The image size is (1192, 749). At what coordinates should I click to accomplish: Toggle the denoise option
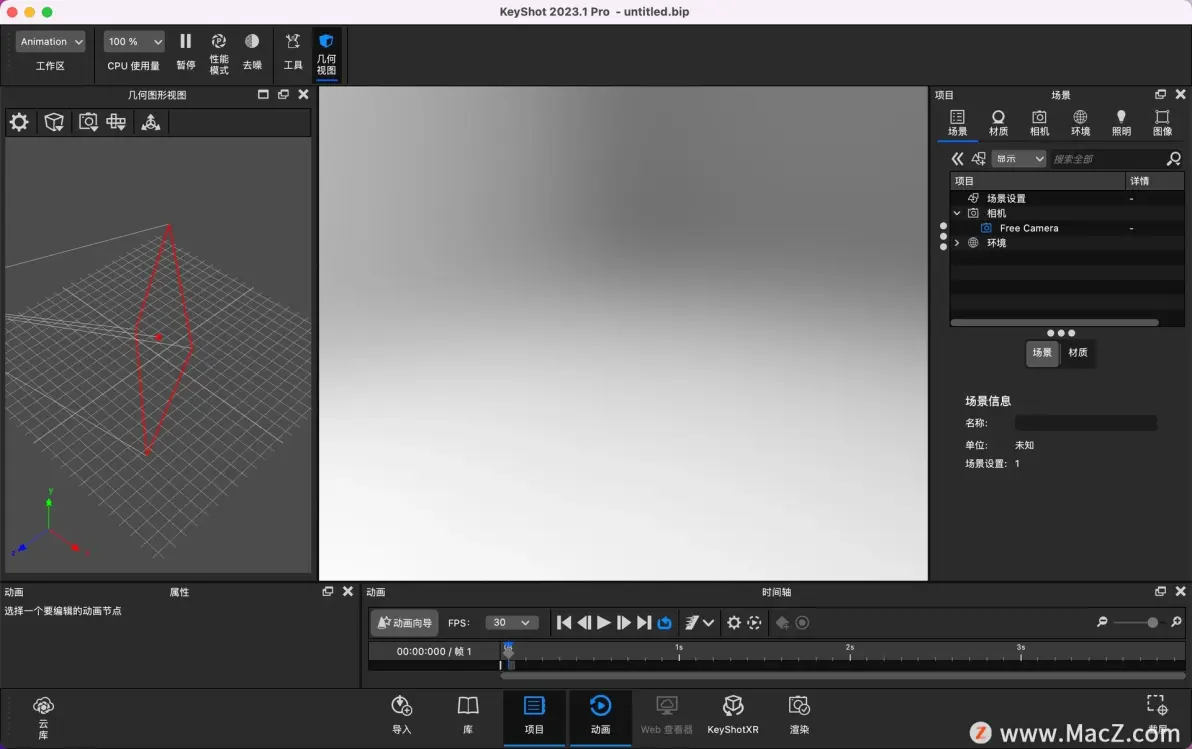tap(252, 51)
